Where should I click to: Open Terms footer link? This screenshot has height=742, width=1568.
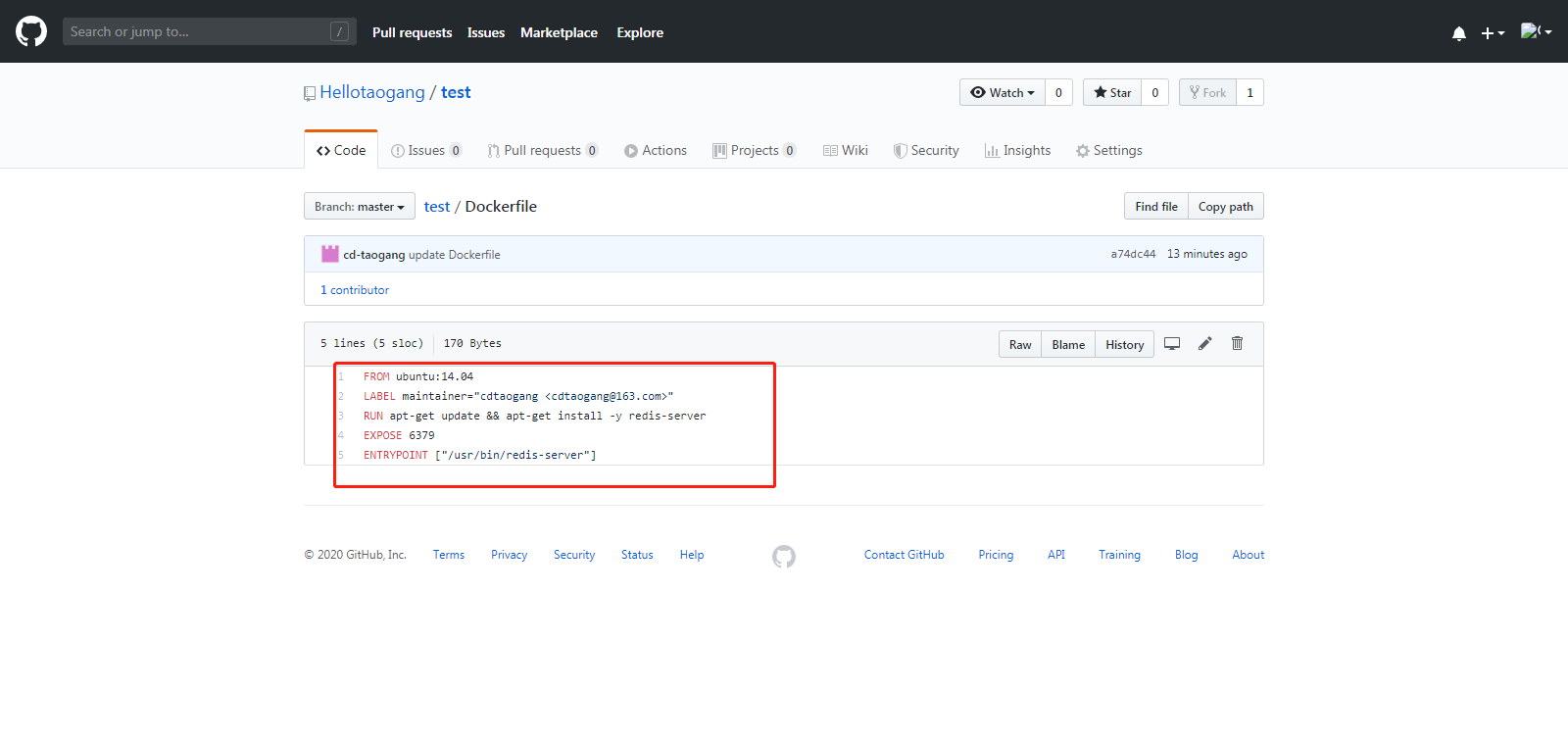(x=449, y=555)
